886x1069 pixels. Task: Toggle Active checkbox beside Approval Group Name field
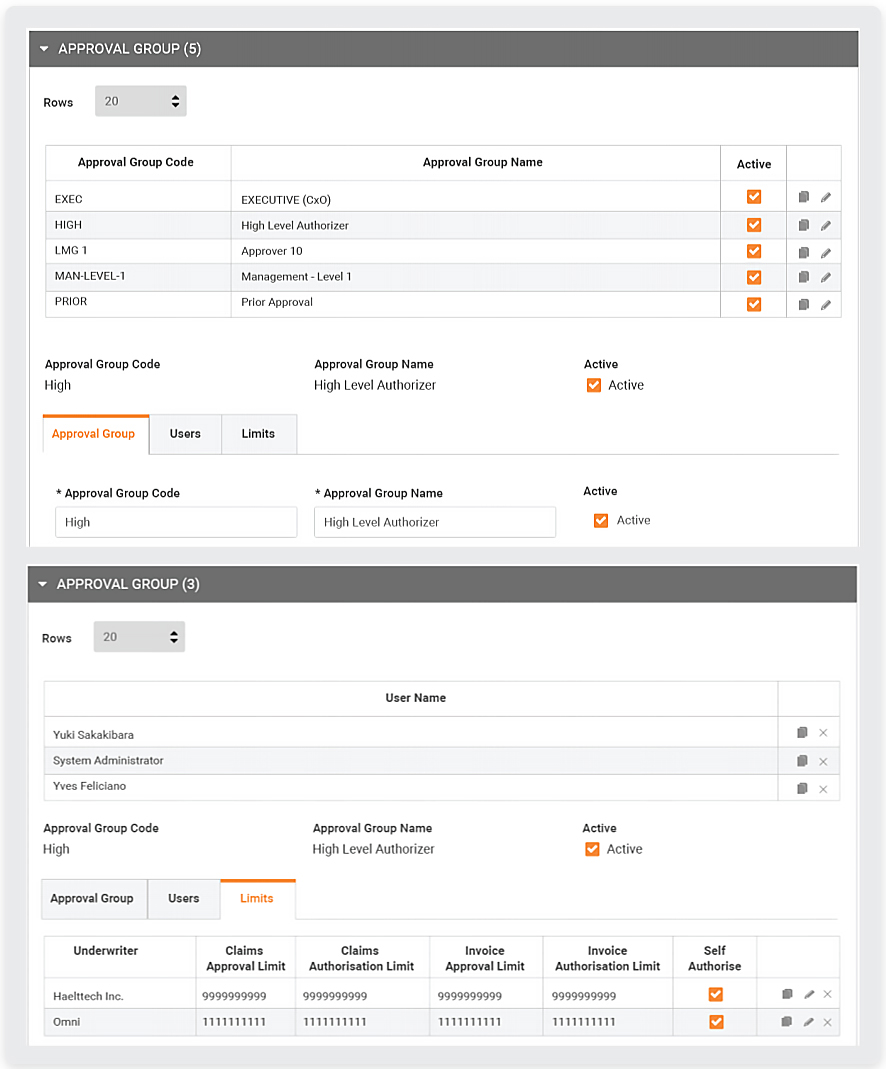[x=601, y=520]
